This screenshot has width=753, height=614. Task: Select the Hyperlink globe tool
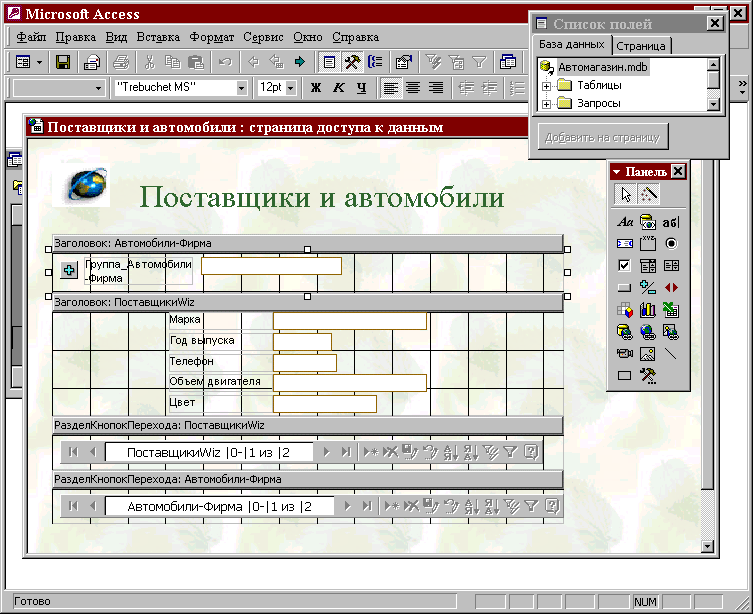point(648,332)
